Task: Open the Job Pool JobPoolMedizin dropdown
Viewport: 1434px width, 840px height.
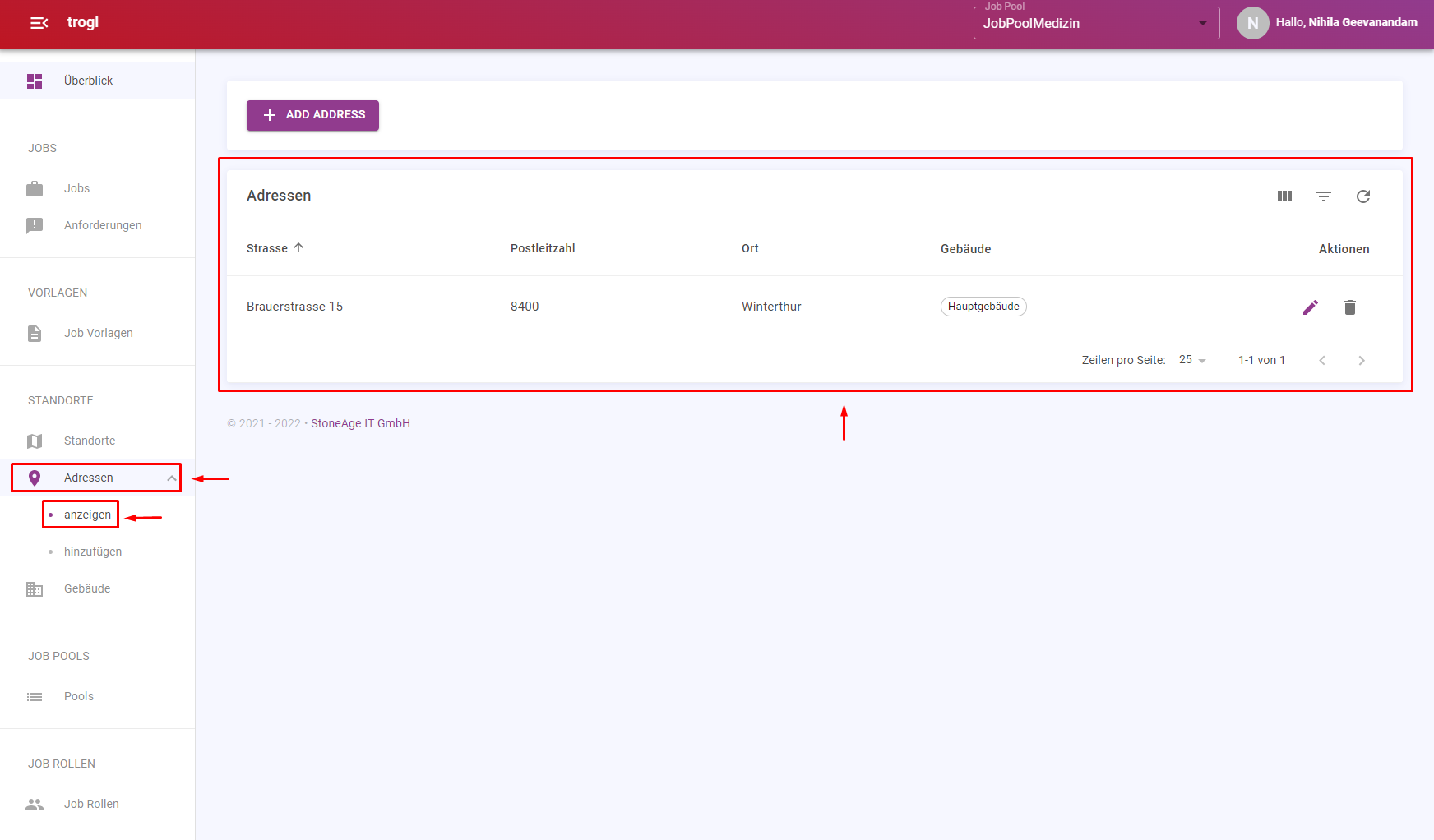Action: (x=1096, y=23)
